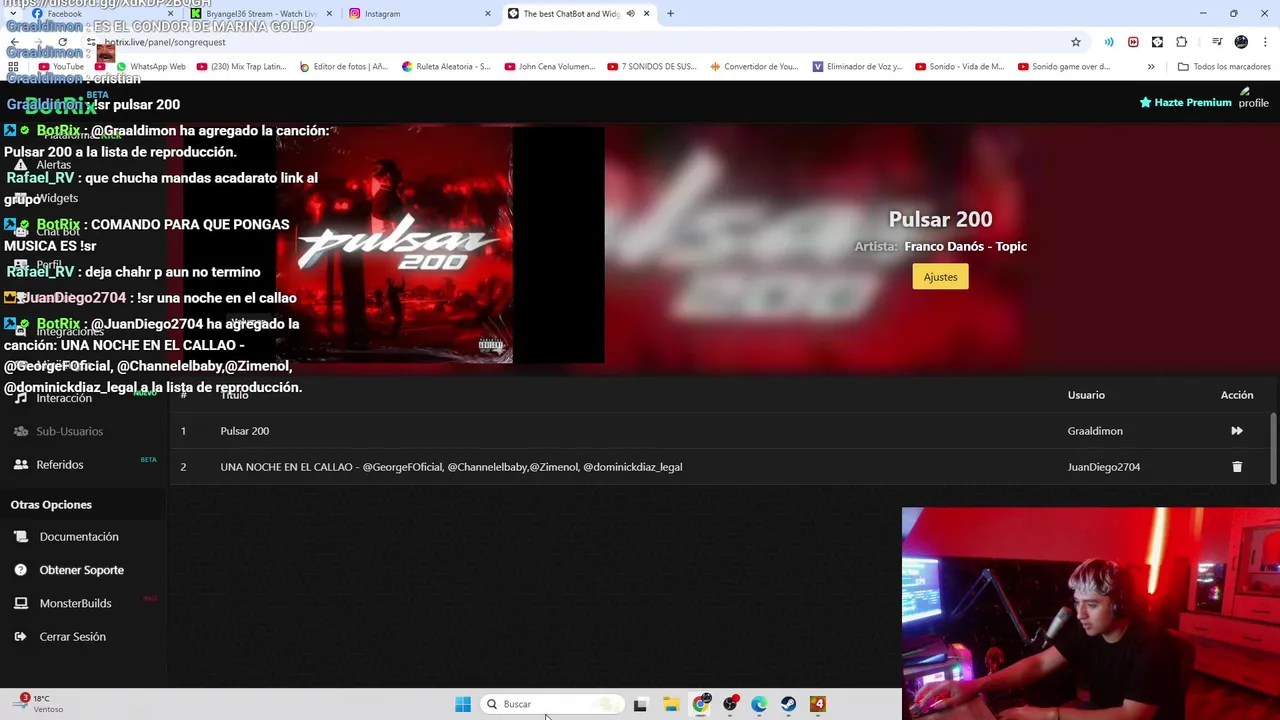The height and width of the screenshot is (720, 1280).
Task: Click the user Graaldimon in the table
Action: pos(1095,431)
